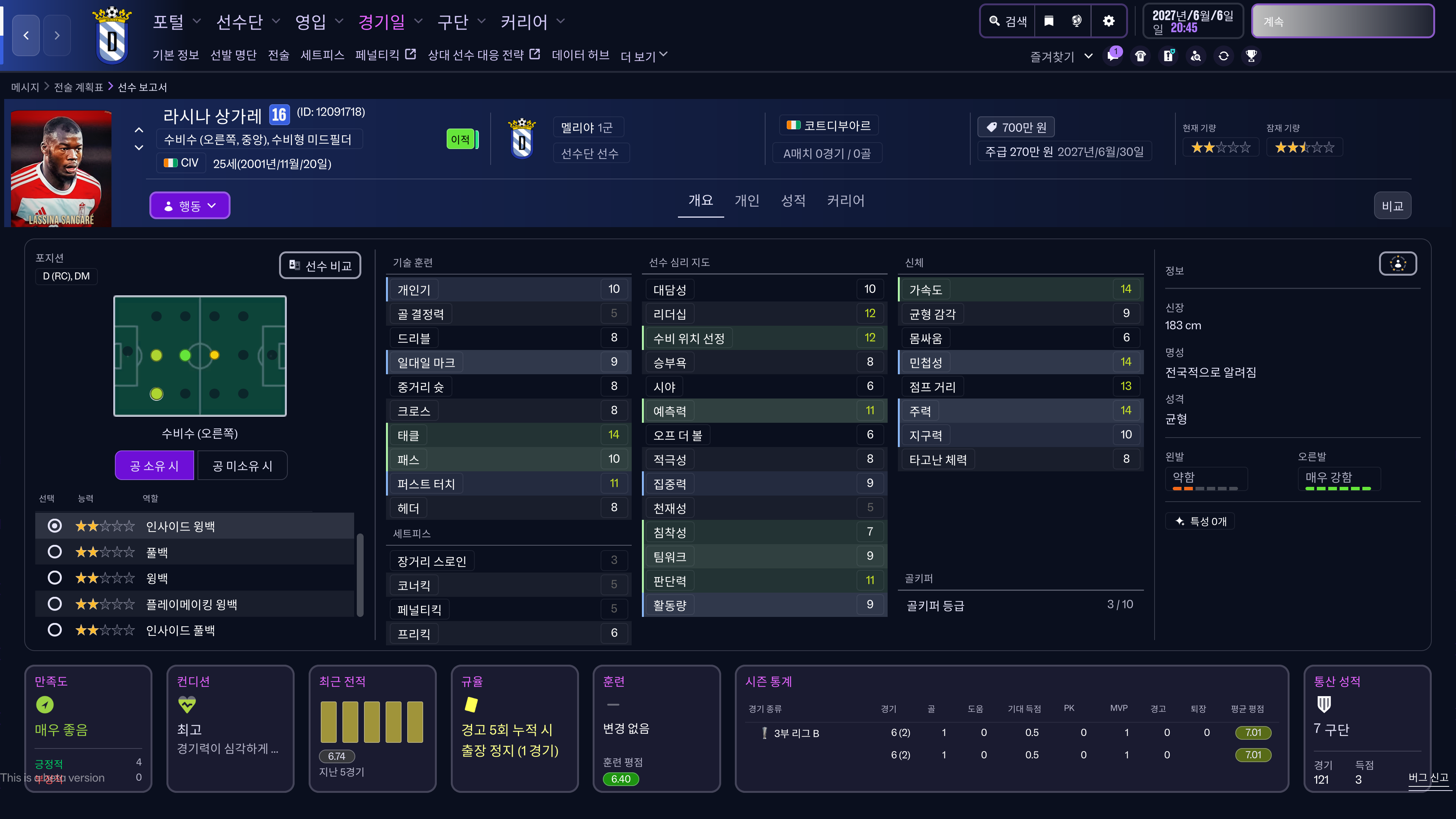1456x819 pixels.
Task: Click the bookmark icon in top bar
Action: 1049,22
